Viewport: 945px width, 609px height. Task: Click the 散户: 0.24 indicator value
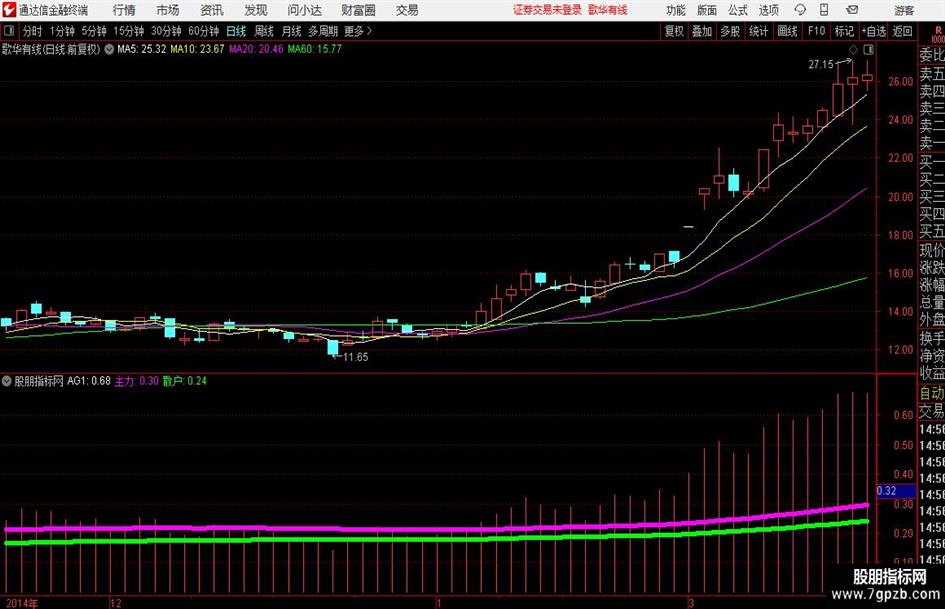click(184, 381)
